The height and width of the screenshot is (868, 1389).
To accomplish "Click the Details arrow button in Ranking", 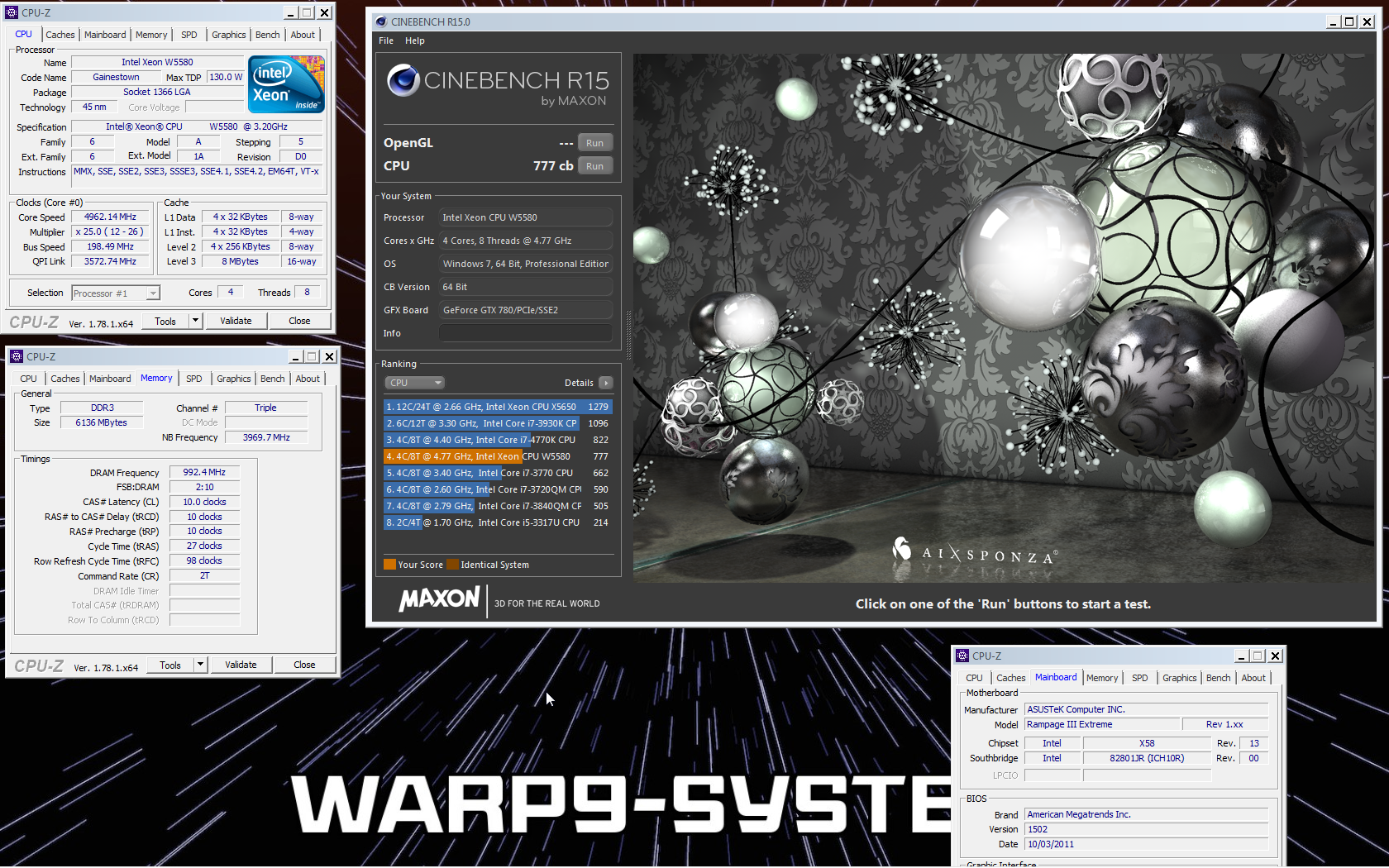I will (x=606, y=383).
